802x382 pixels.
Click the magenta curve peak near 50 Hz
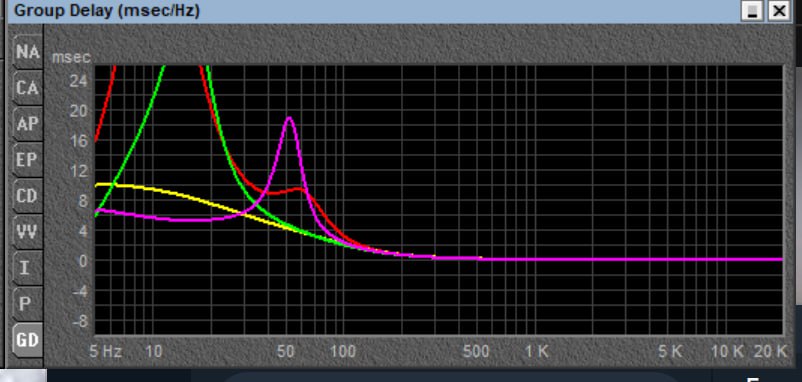pos(289,119)
